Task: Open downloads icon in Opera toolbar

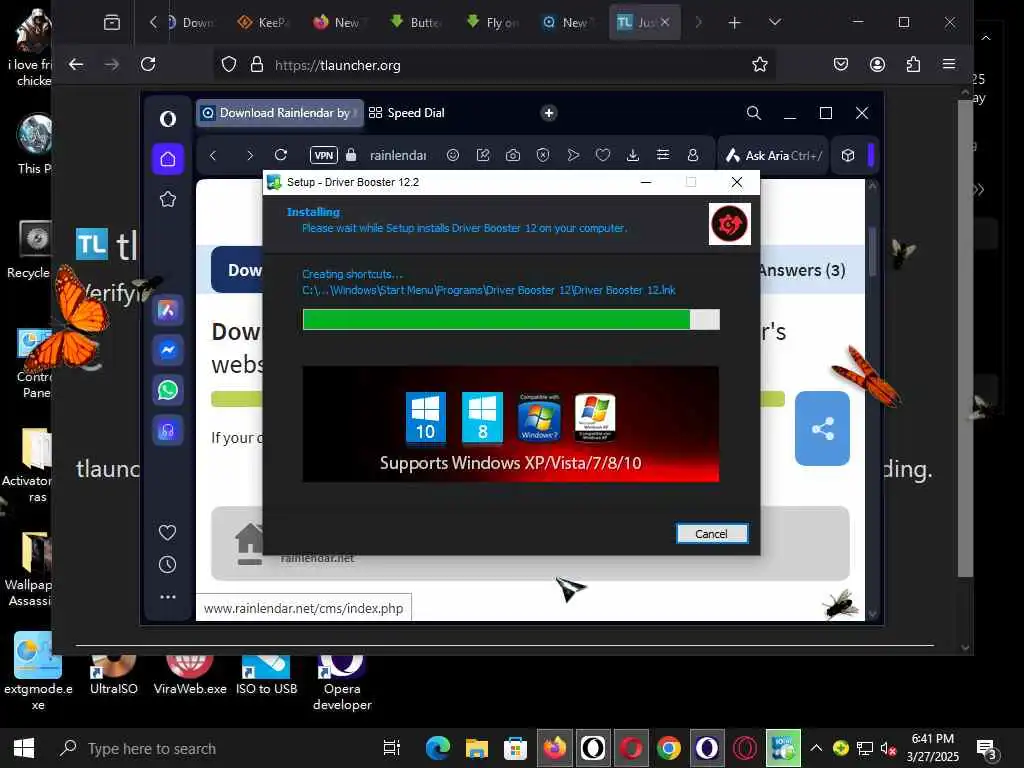Action: (x=633, y=155)
